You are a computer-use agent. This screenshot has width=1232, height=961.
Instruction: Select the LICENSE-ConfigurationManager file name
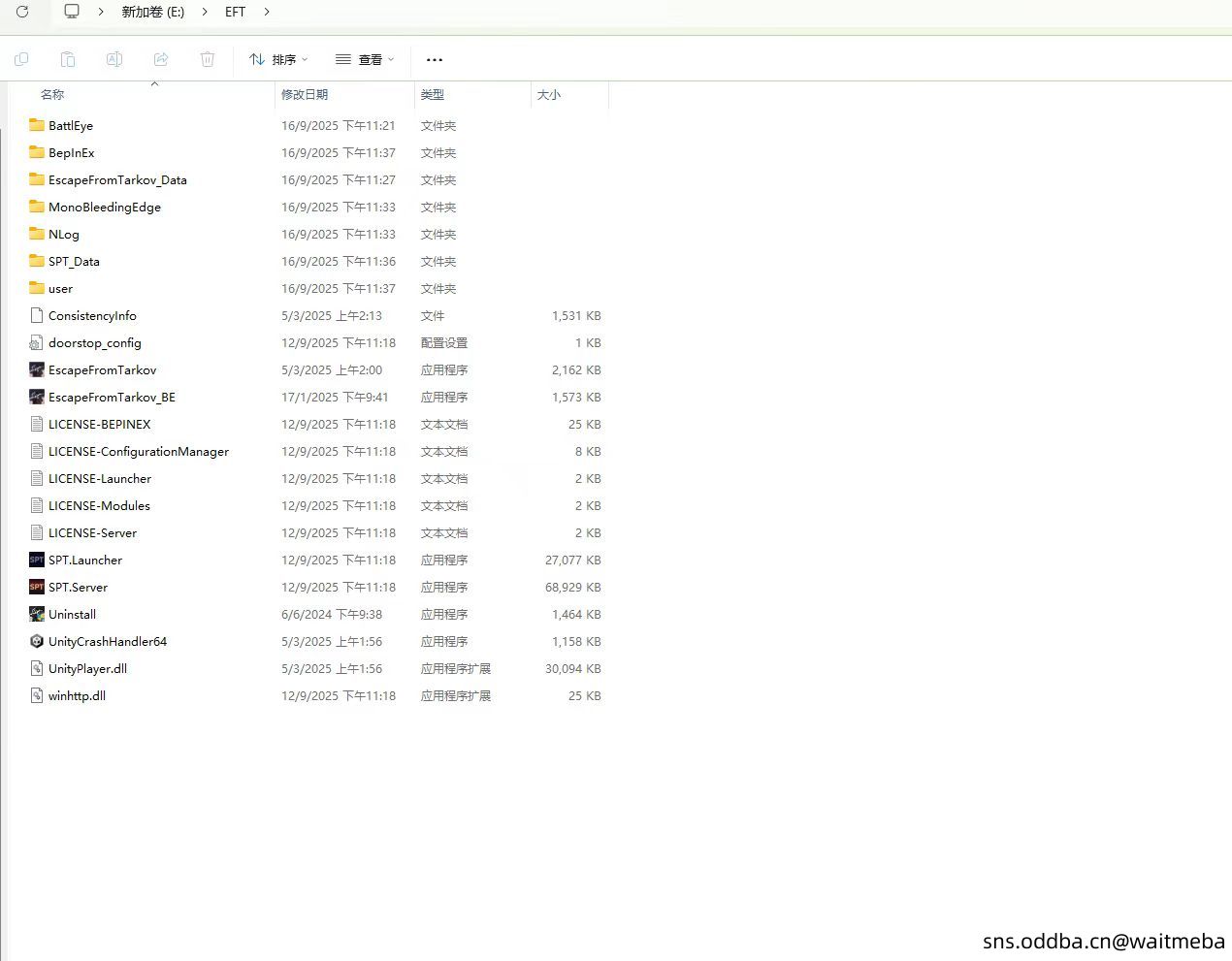(x=139, y=451)
